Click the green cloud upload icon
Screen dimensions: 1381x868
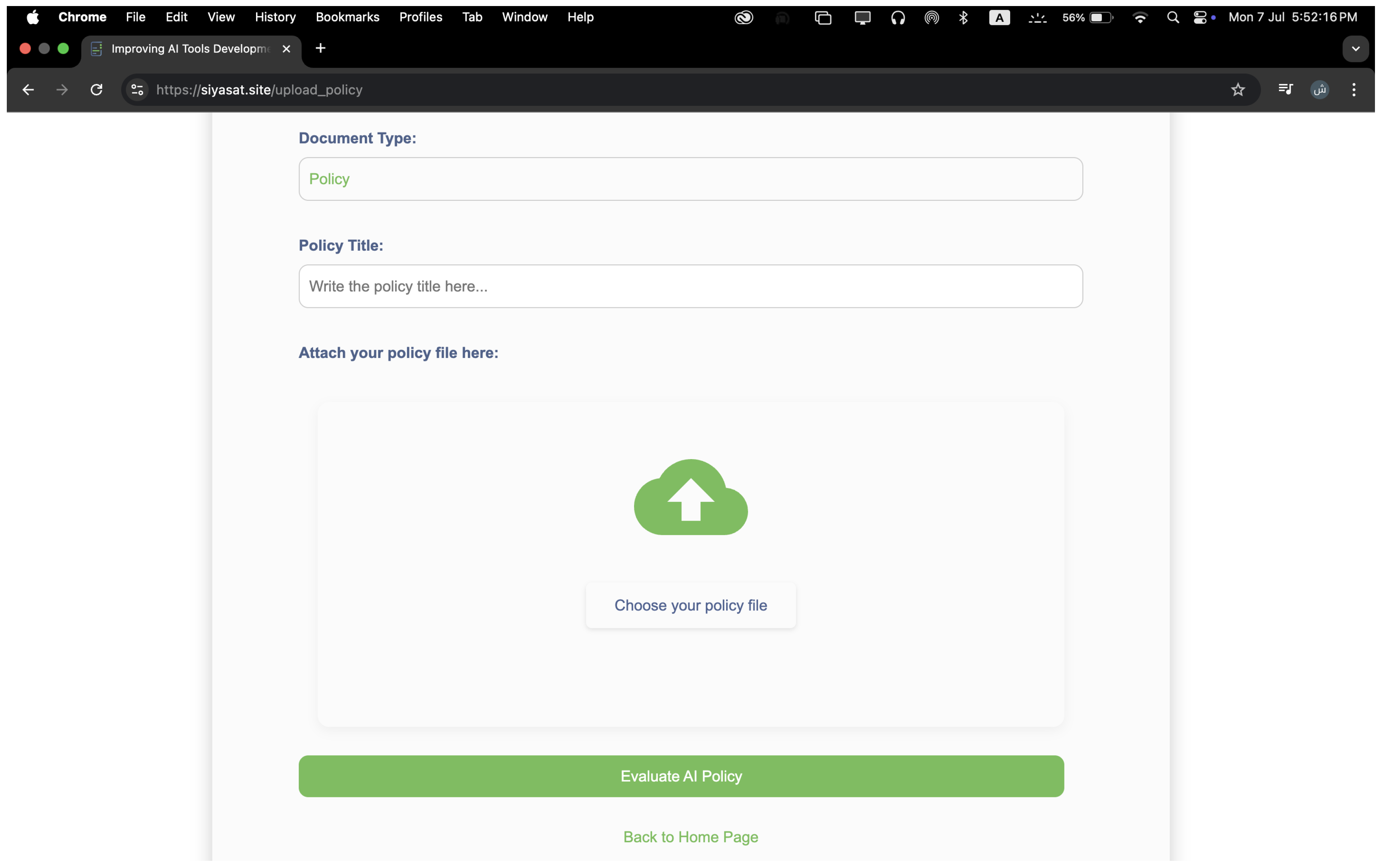point(690,497)
